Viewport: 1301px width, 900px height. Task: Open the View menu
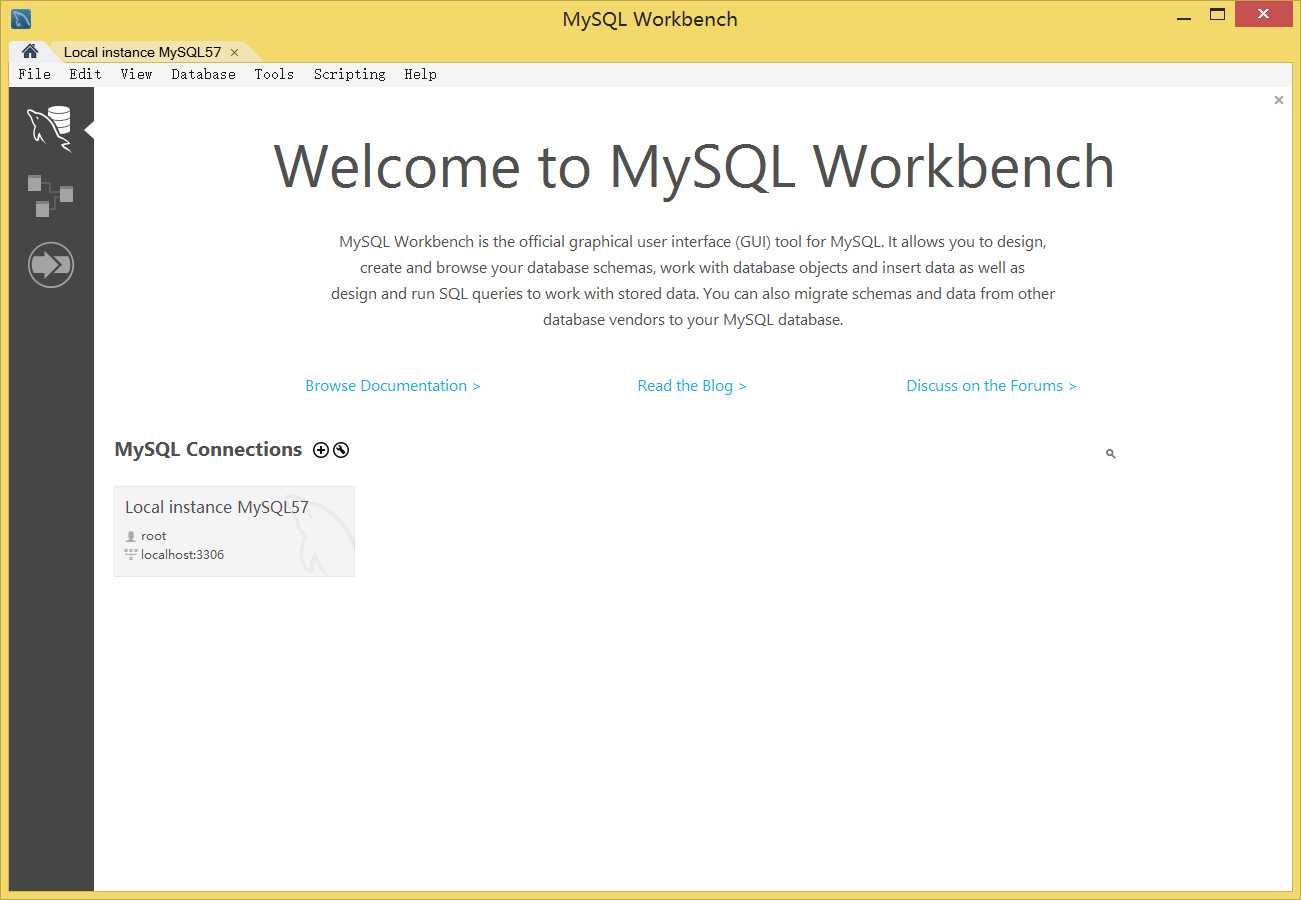point(136,74)
